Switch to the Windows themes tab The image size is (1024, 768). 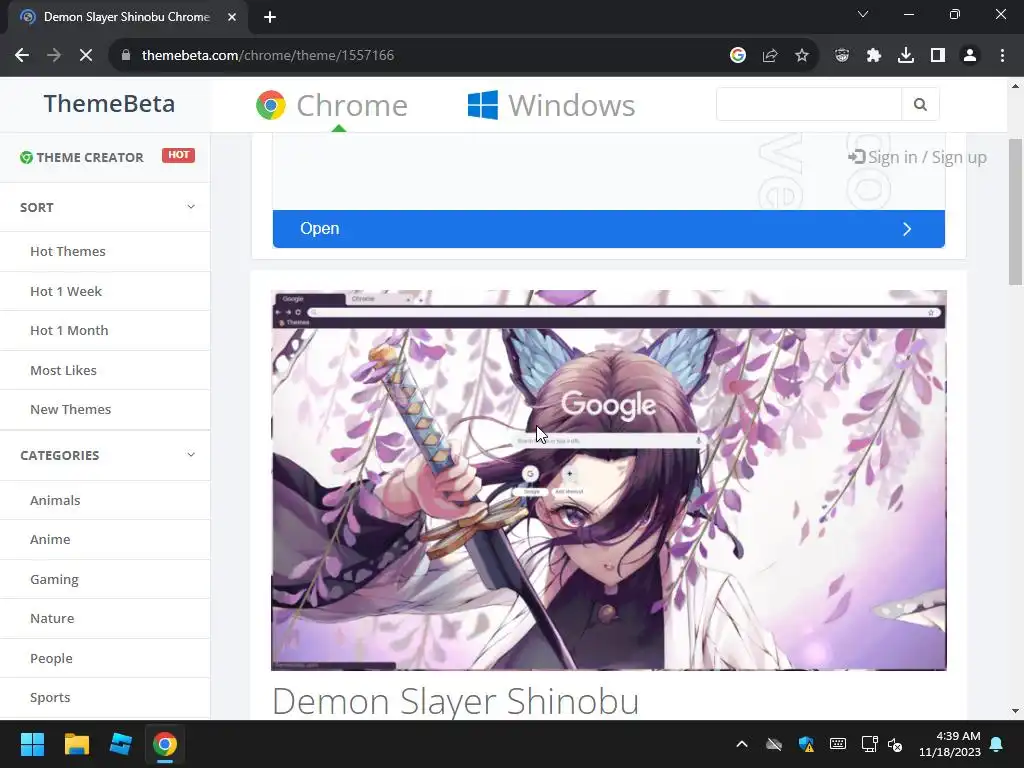point(551,105)
